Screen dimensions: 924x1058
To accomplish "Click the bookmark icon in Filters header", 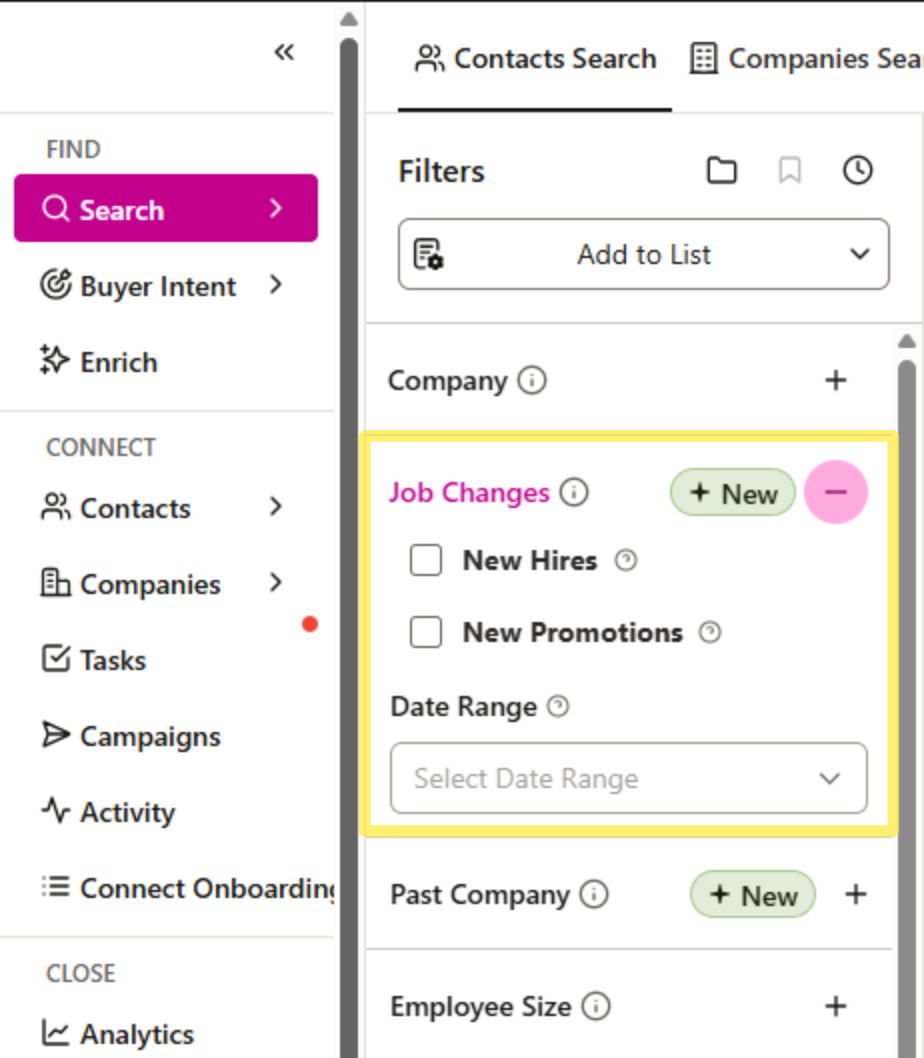I will (x=790, y=170).
